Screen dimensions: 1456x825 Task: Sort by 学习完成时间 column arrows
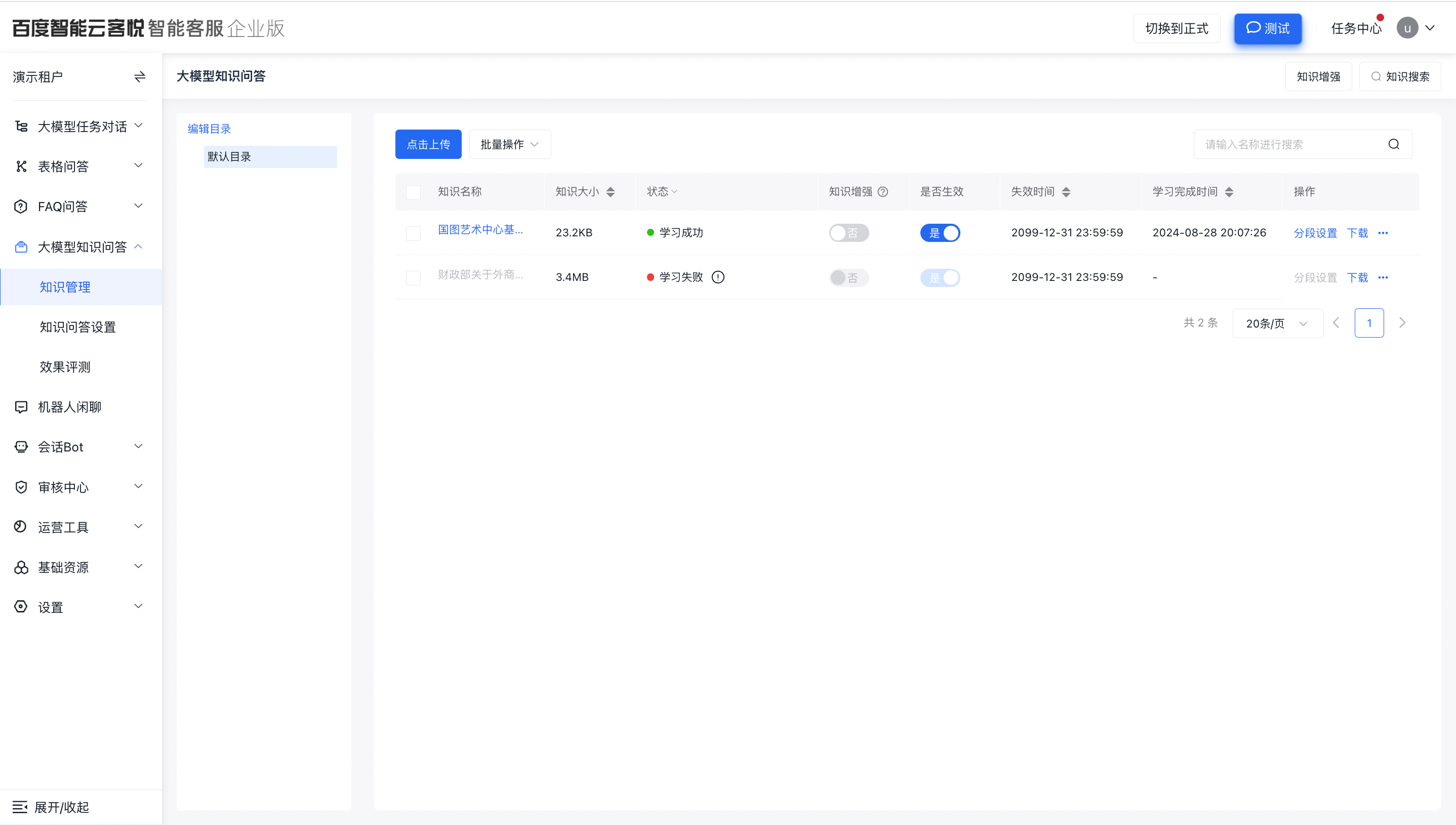pyautogui.click(x=1229, y=191)
